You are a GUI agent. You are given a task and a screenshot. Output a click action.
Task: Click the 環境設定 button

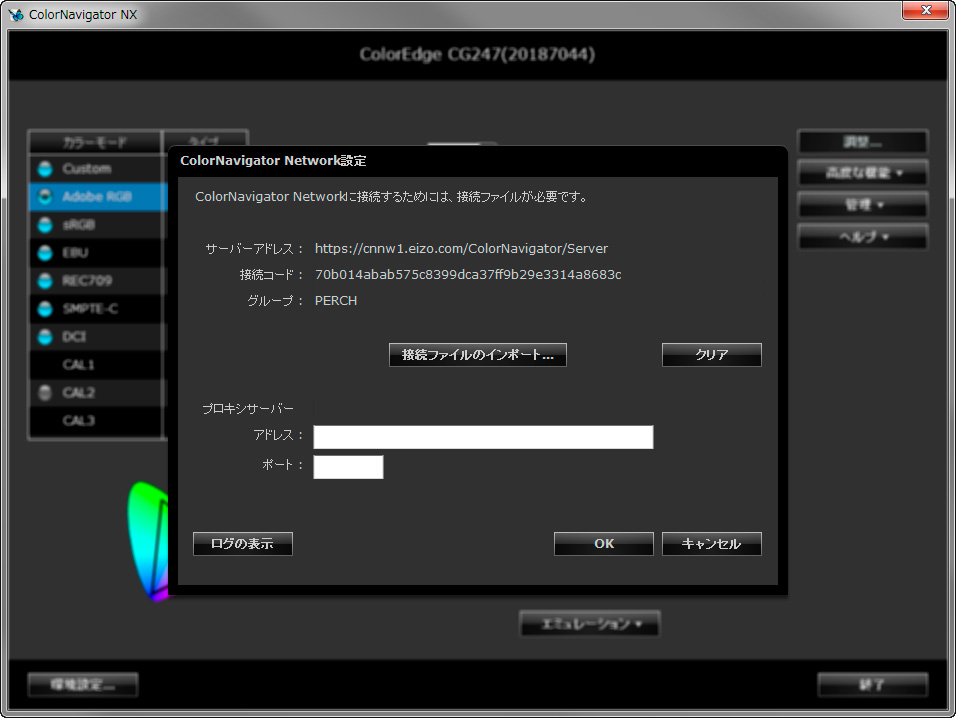83,684
